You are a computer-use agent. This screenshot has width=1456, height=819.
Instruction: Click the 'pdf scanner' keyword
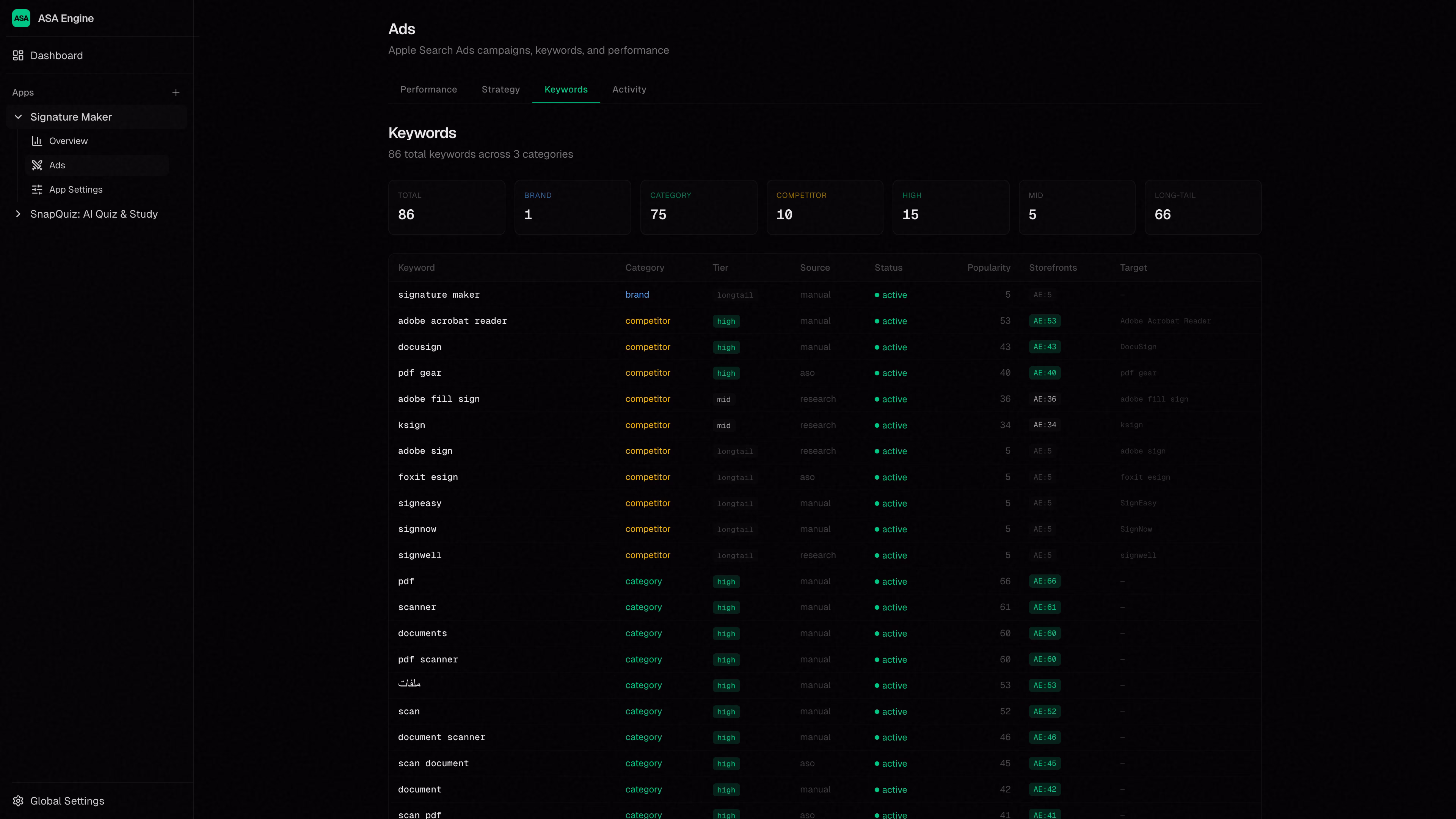tap(428, 659)
